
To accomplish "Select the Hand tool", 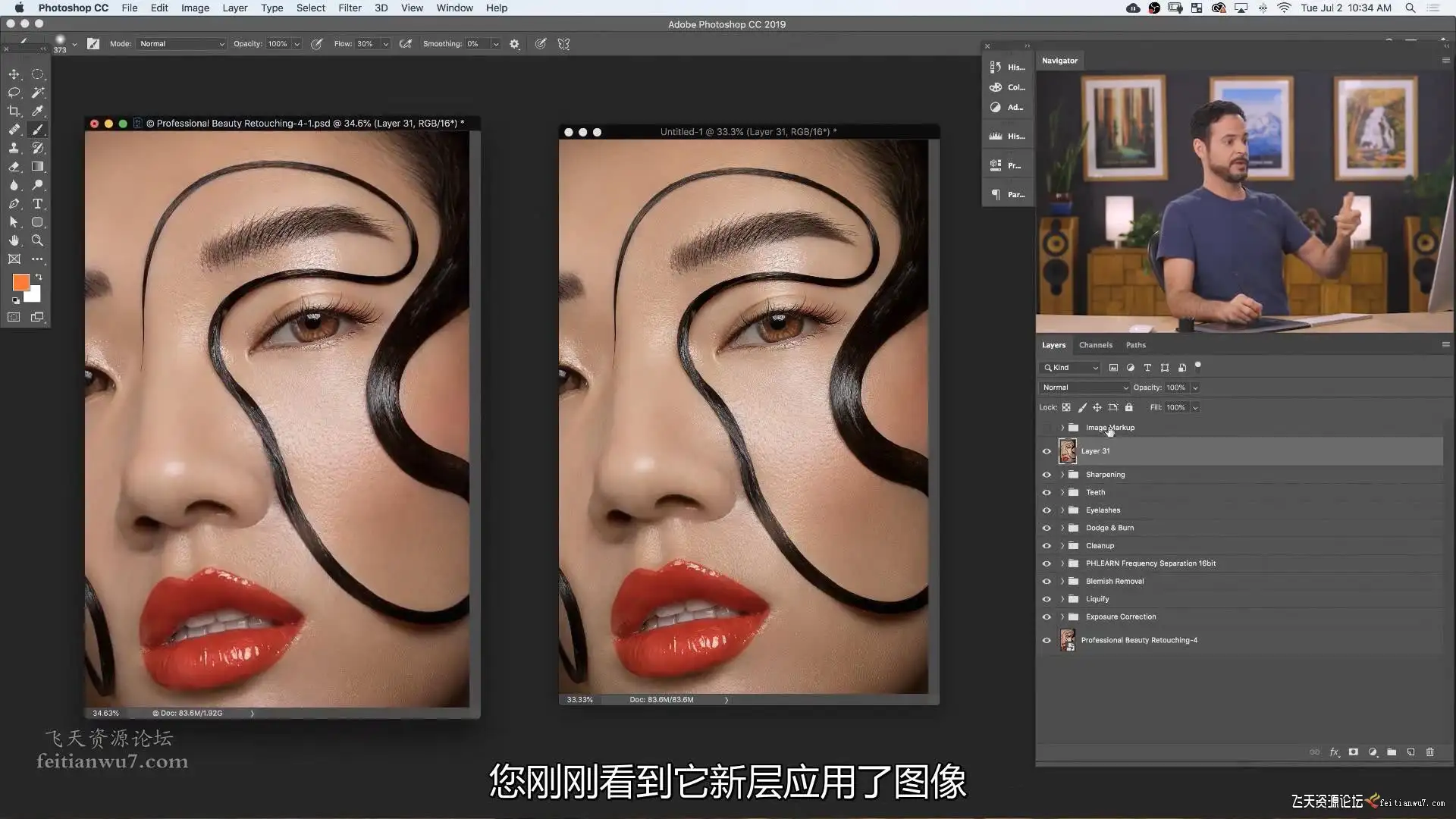I will click(x=14, y=240).
